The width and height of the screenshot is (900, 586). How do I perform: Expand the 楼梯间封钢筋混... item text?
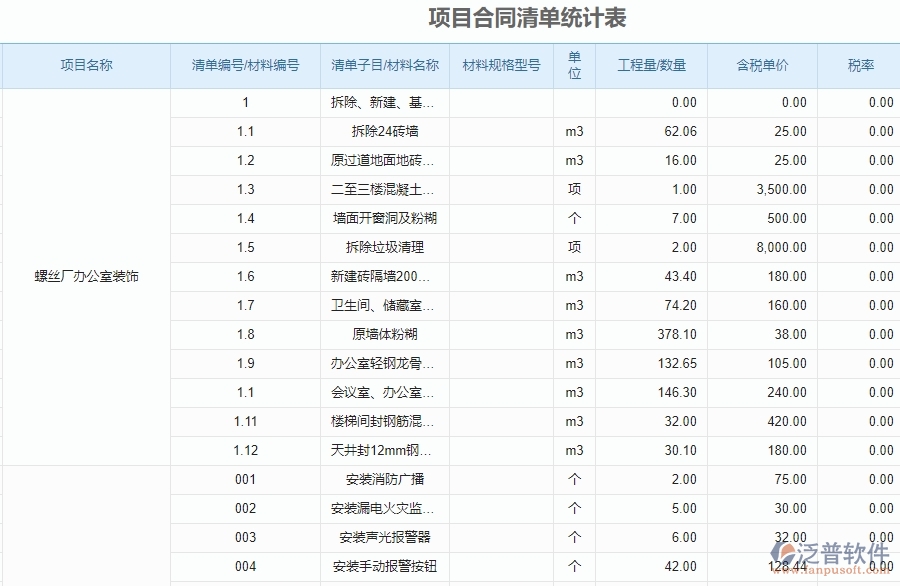(x=380, y=421)
